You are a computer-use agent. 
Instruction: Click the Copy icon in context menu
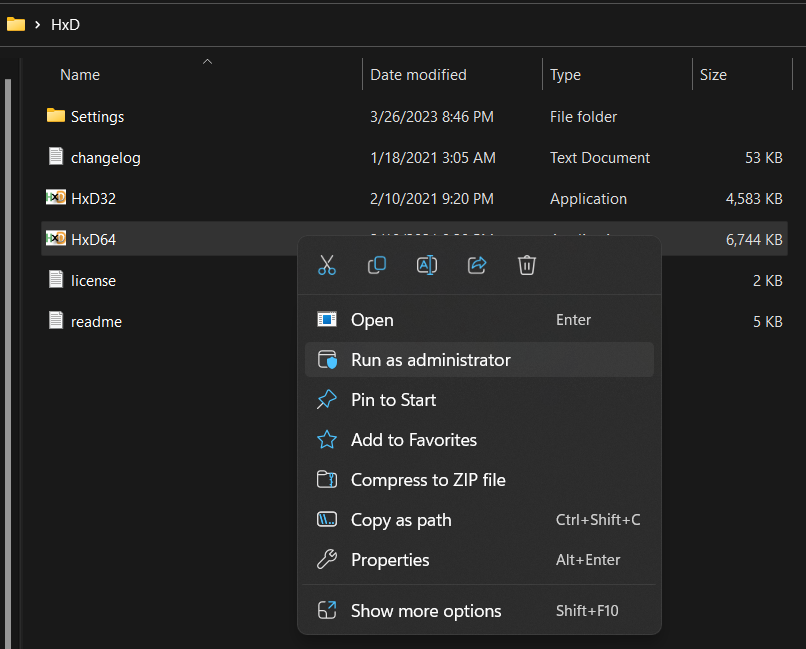[377, 265]
